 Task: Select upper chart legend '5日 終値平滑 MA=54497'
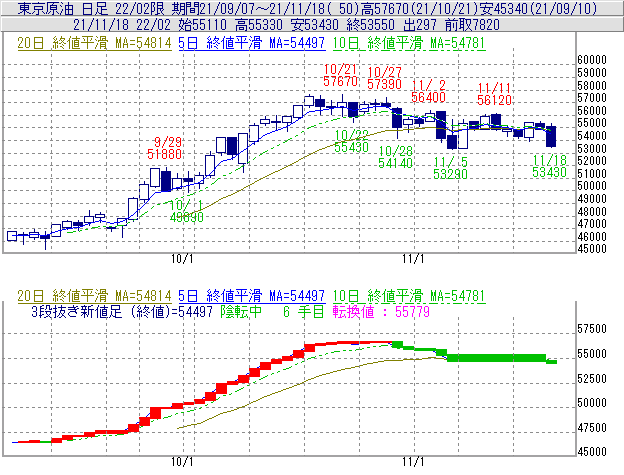(252, 43)
